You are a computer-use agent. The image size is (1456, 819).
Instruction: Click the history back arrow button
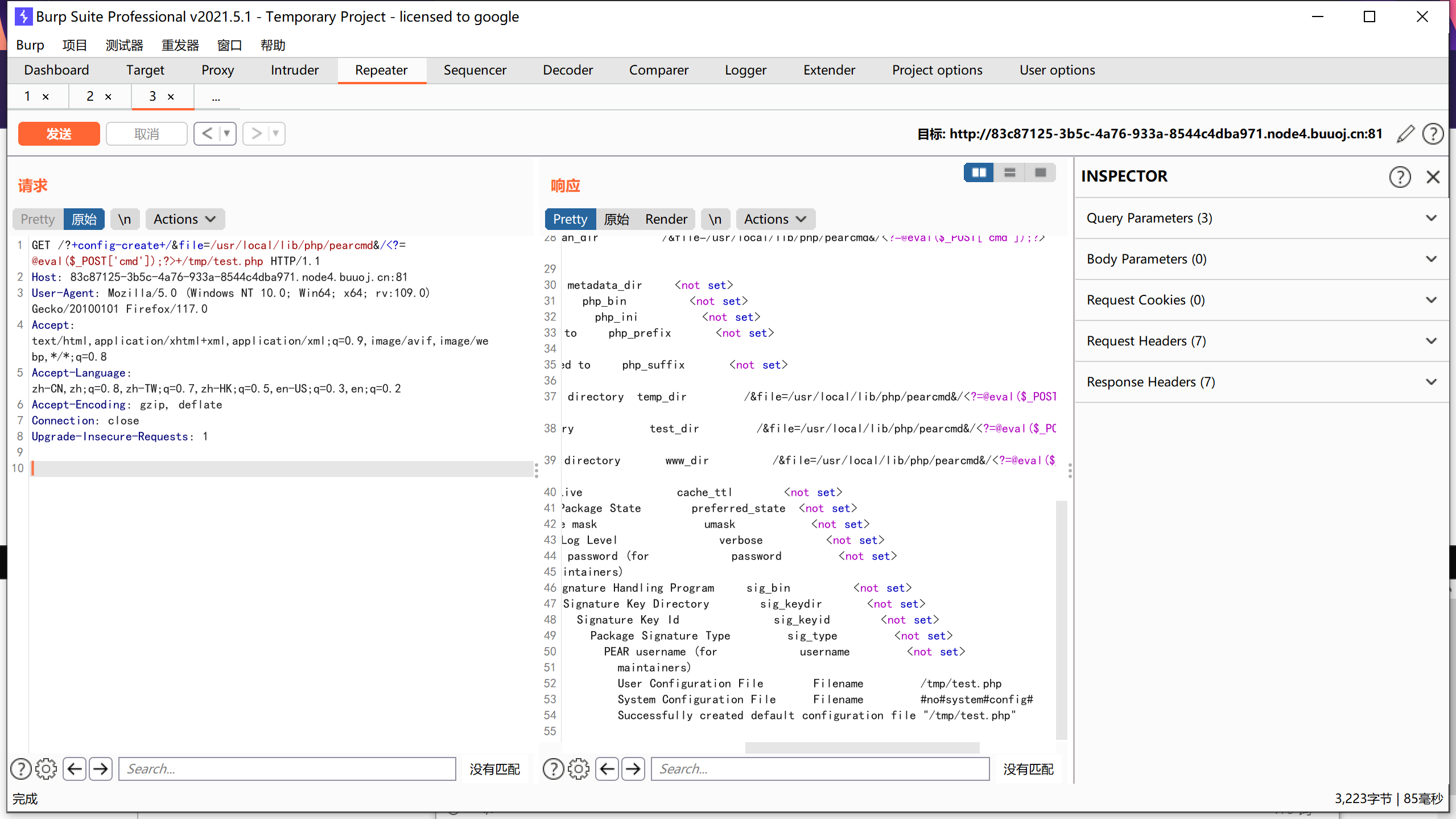[x=207, y=134]
